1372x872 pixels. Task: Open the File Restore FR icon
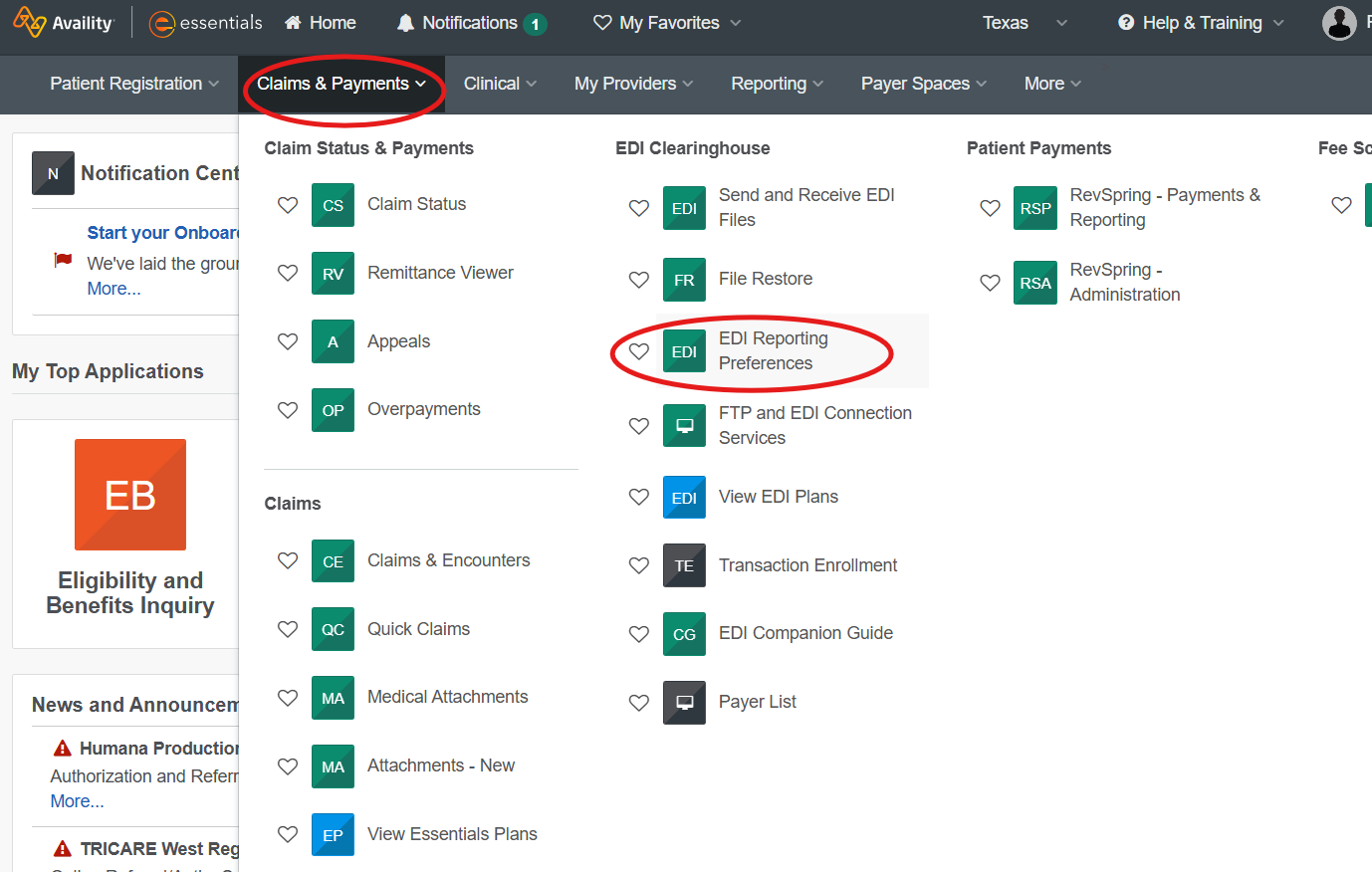click(x=684, y=280)
